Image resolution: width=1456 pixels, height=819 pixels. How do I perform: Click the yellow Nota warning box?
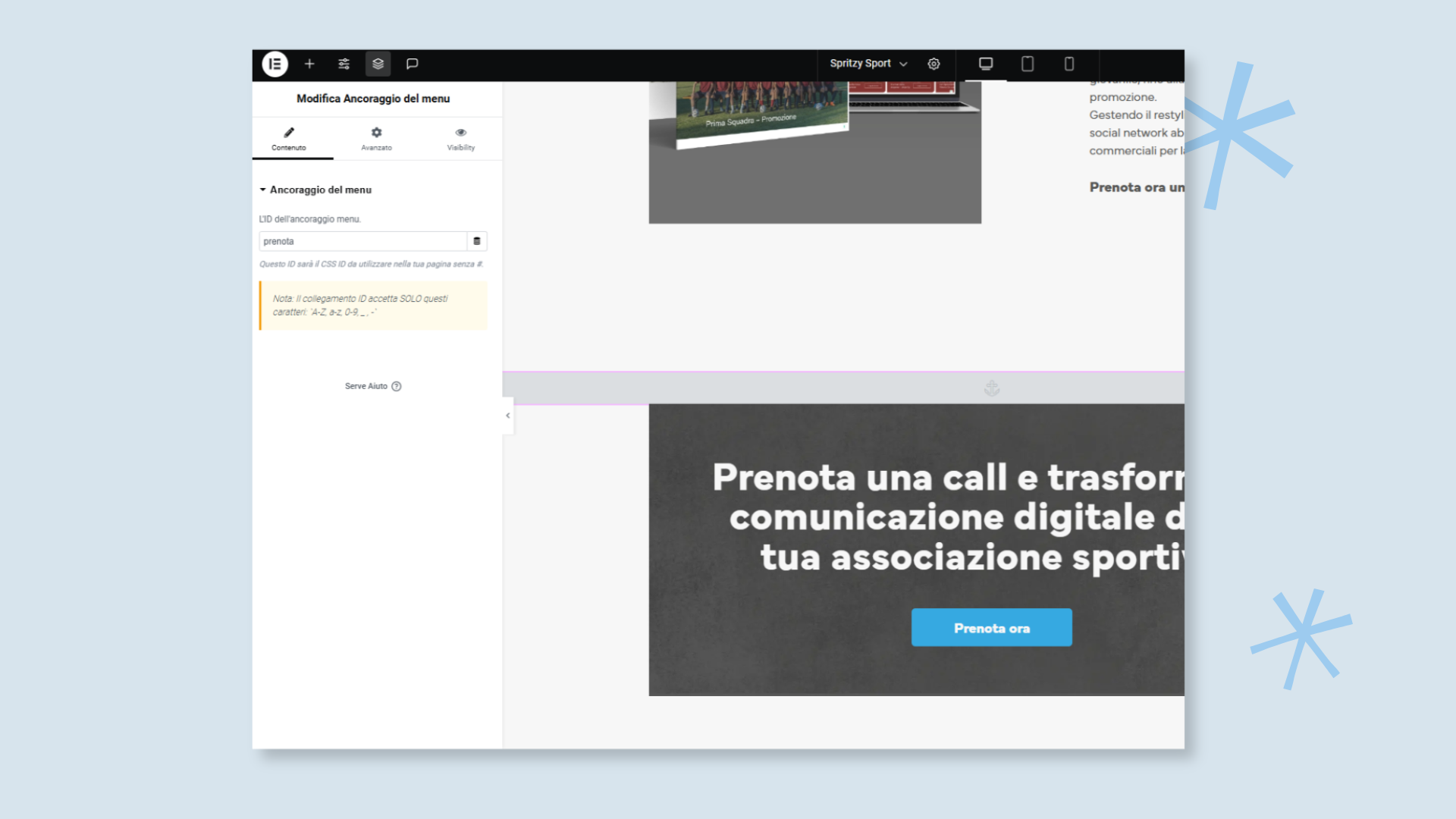(373, 306)
